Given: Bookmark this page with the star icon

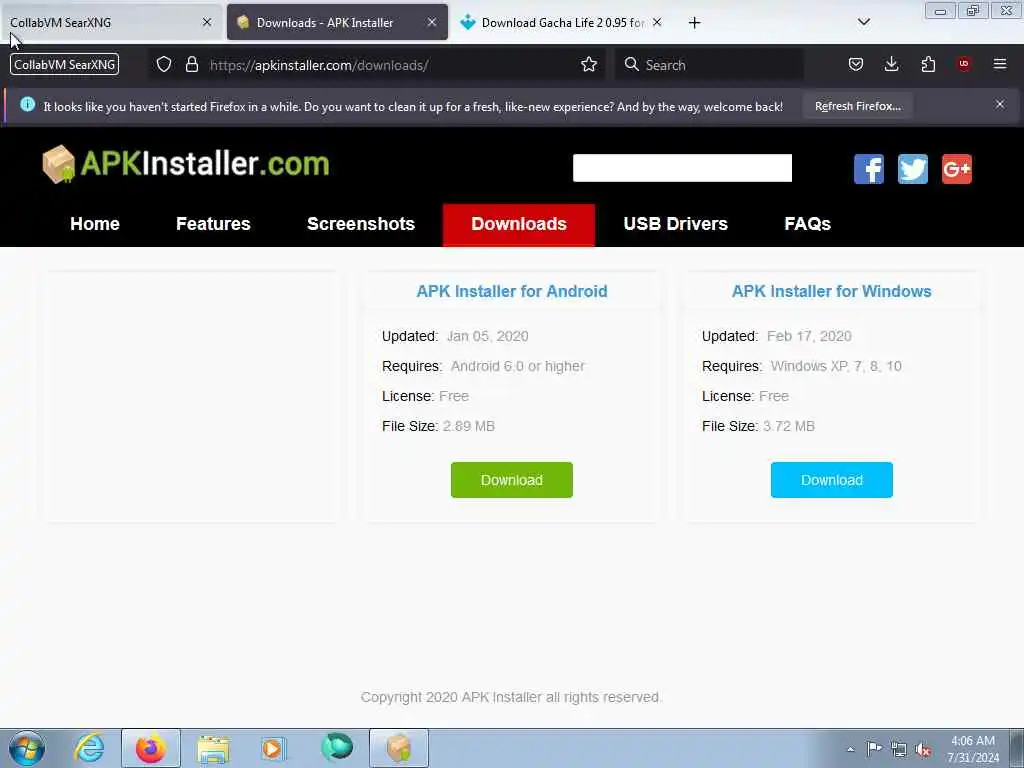Looking at the screenshot, I should (588, 64).
